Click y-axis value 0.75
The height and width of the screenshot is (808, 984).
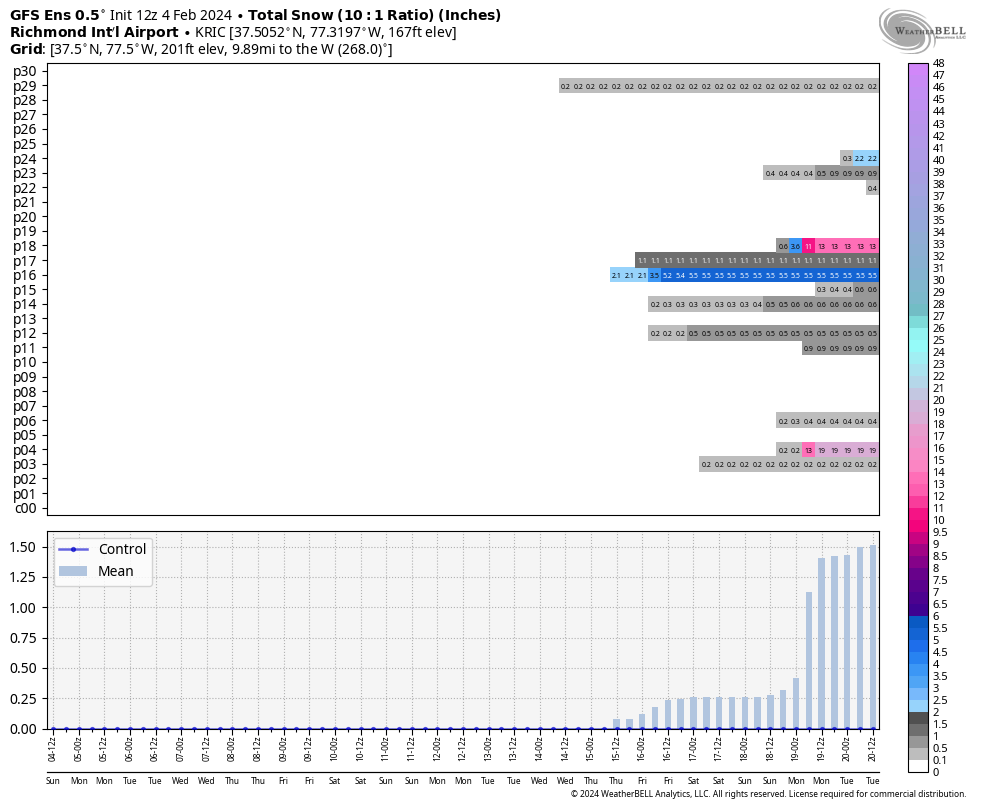tap(22, 638)
